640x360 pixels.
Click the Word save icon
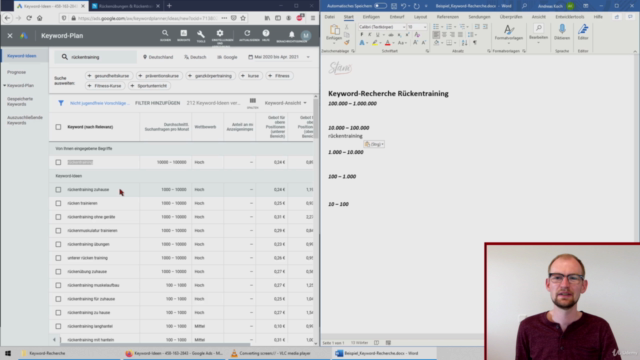pos(394,6)
